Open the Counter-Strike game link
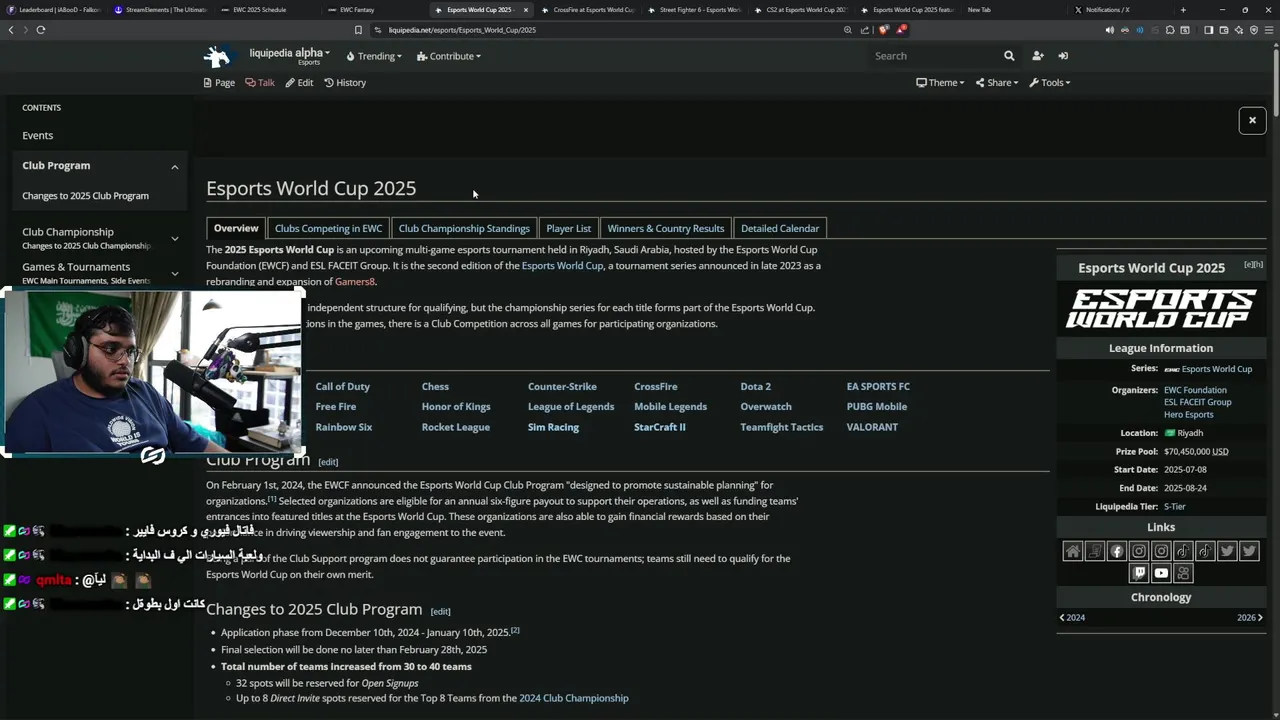 point(562,387)
